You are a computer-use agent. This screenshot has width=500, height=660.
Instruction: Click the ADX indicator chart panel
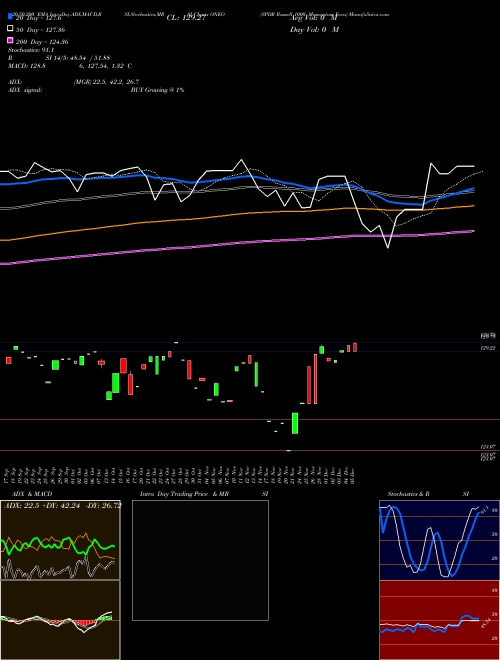[x=60, y=540]
